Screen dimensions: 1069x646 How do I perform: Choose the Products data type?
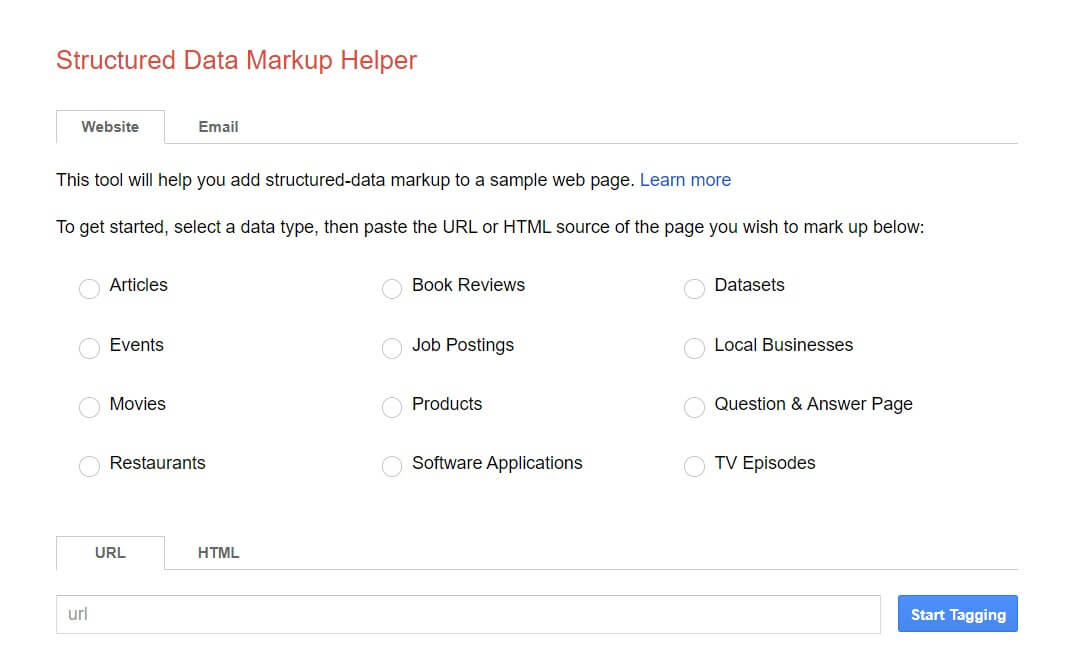tap(392, 407)
